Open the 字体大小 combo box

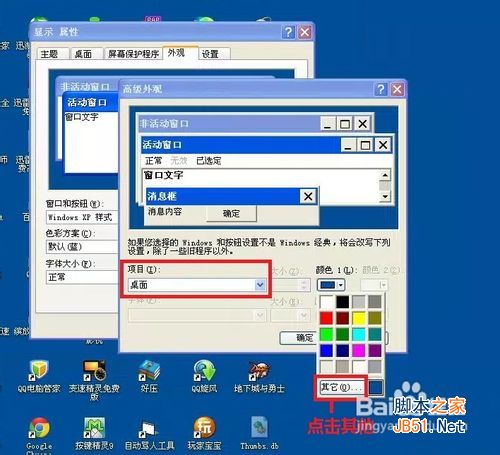tap(82, 277)
